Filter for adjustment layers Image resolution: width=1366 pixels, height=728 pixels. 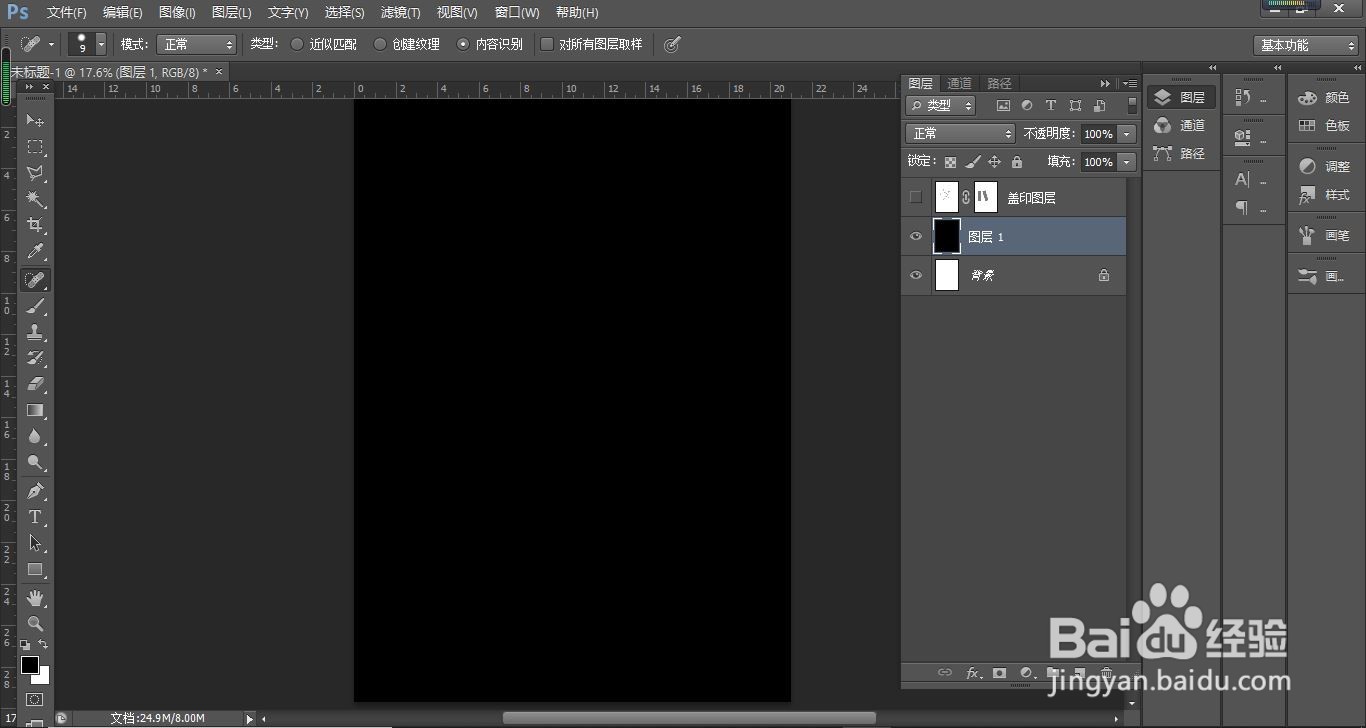click(1027, 105)
